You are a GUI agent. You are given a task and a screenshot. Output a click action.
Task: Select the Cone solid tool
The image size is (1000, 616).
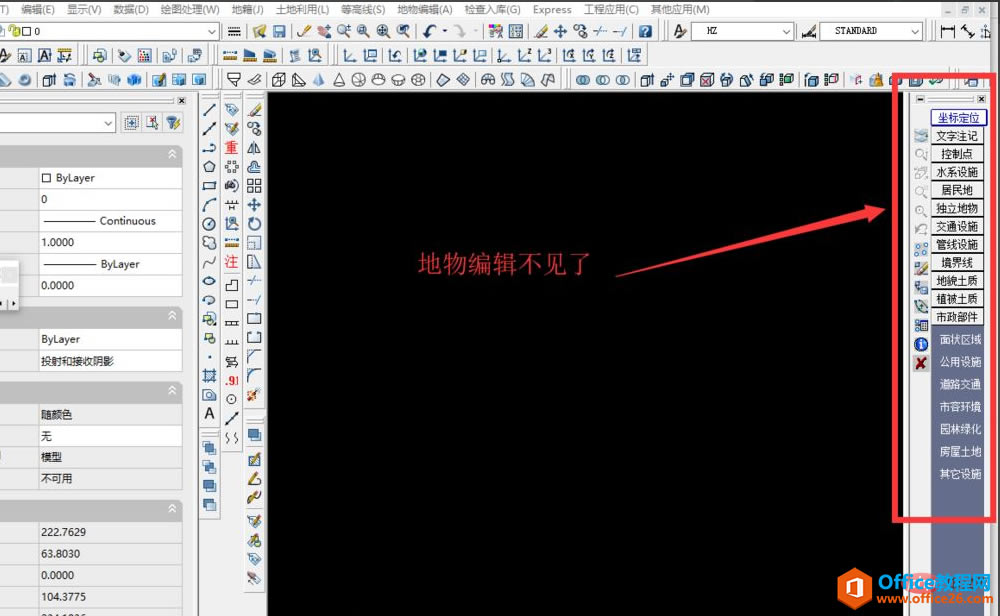point(339,80)
